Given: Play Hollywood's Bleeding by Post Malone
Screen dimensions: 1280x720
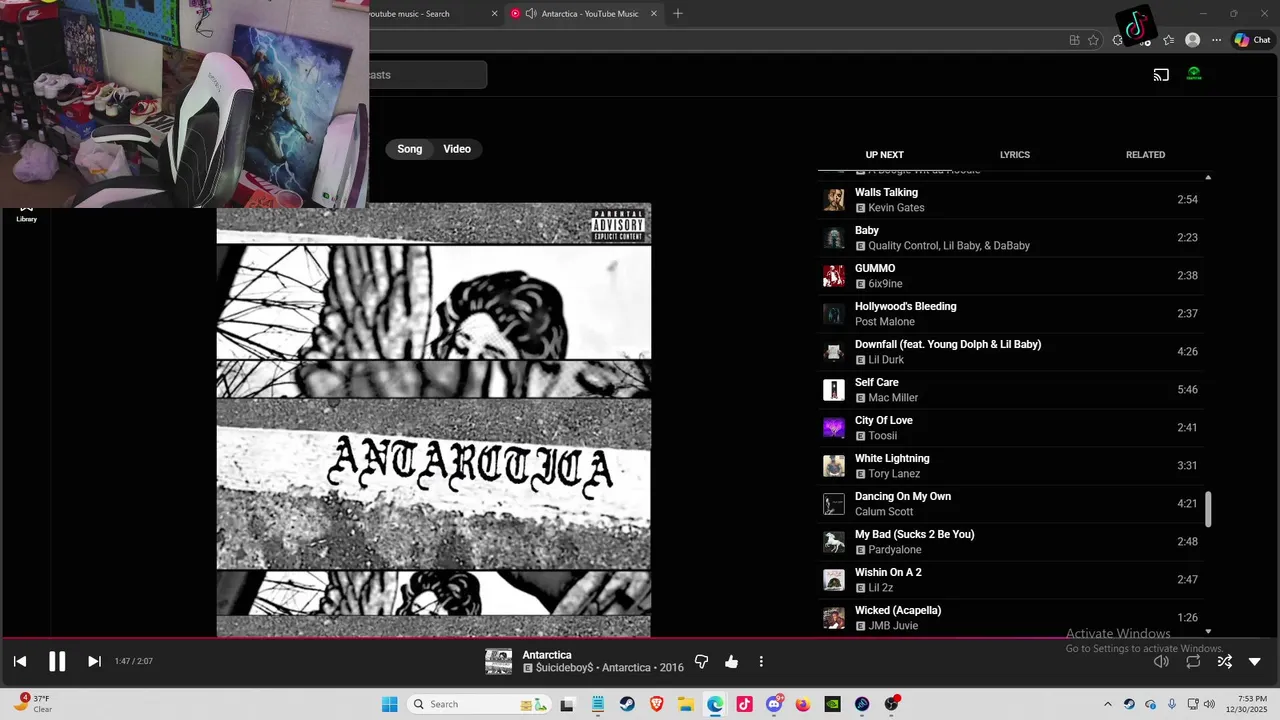Looking at the screenshot, I should pyautogui.click(x=1012, y=314).
